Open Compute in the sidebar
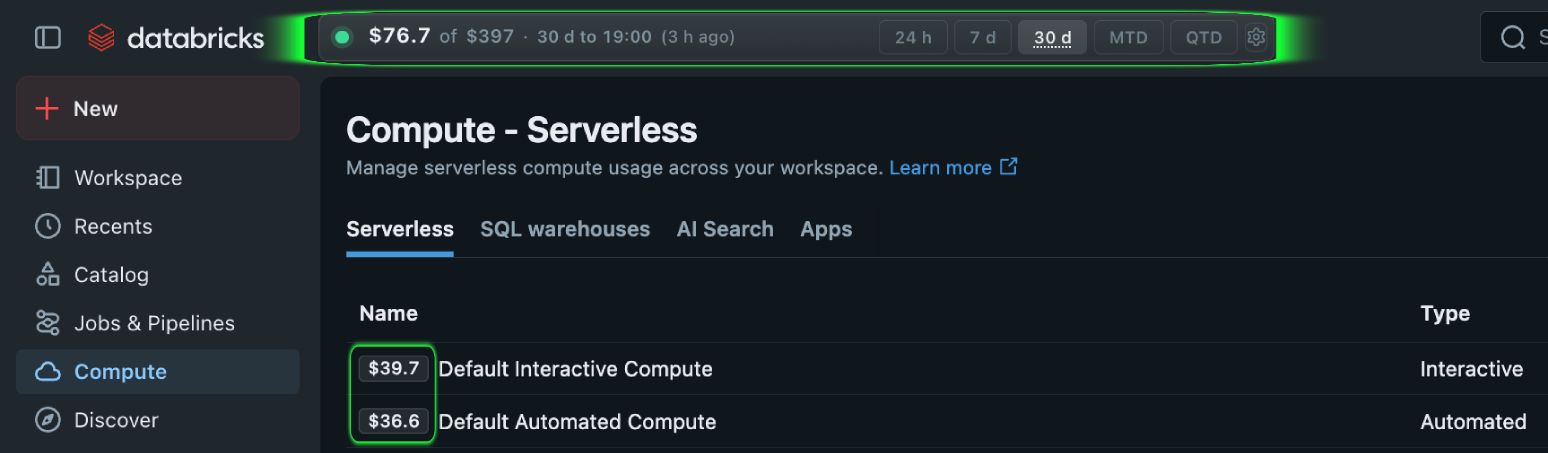The image size is (1548, 453). pos(158,372)
